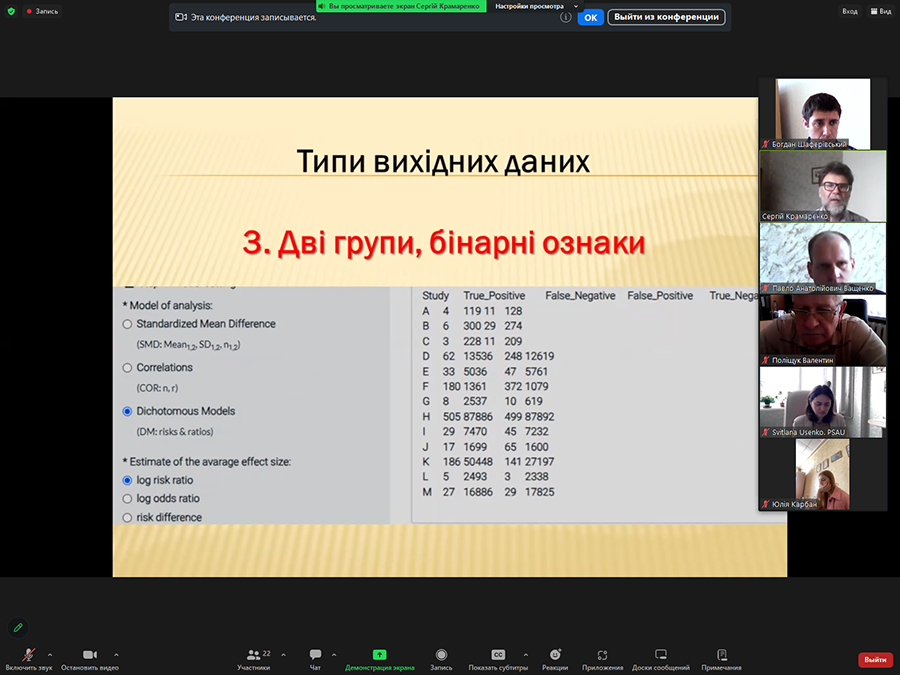The width and height of the screenshot is (900, 675).
Task: Select Поліщук Валентин video thumbnail
Action: 823,330
